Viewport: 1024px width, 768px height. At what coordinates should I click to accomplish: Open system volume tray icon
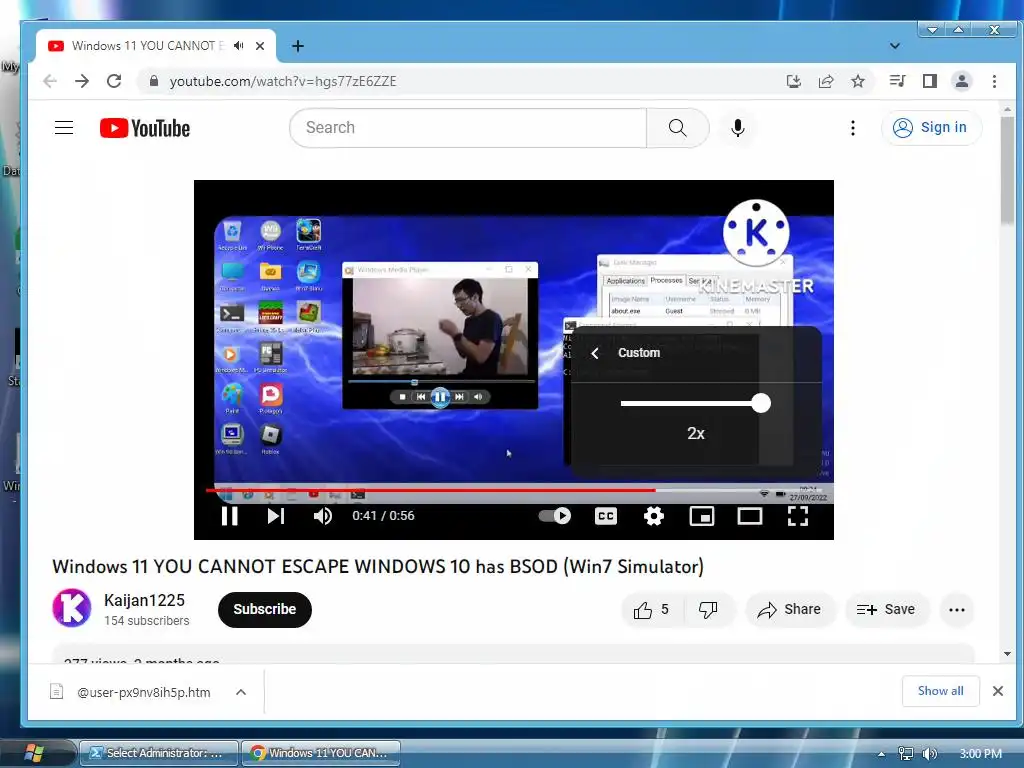tap(929, 754)
